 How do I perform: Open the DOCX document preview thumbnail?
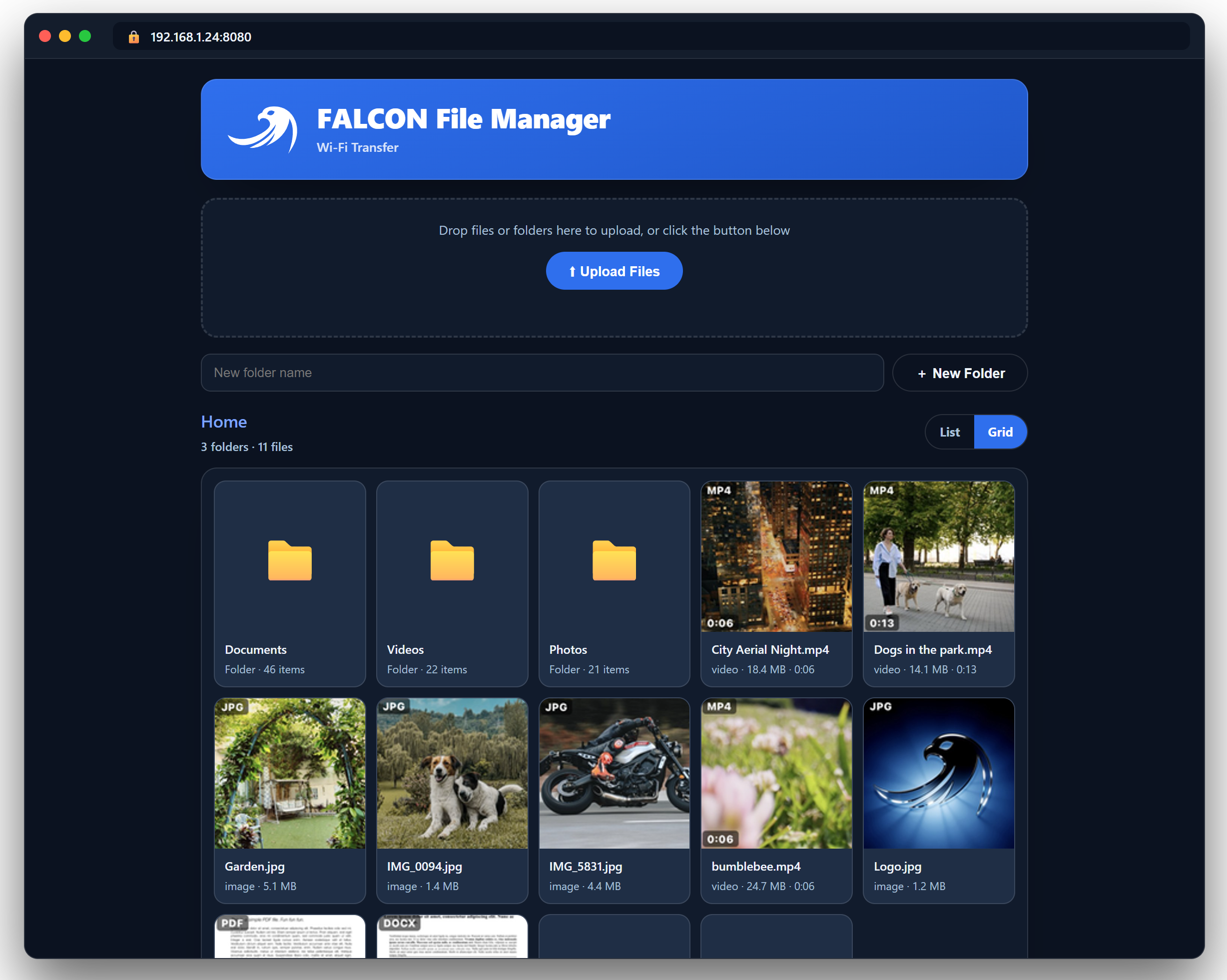(452, 936)
